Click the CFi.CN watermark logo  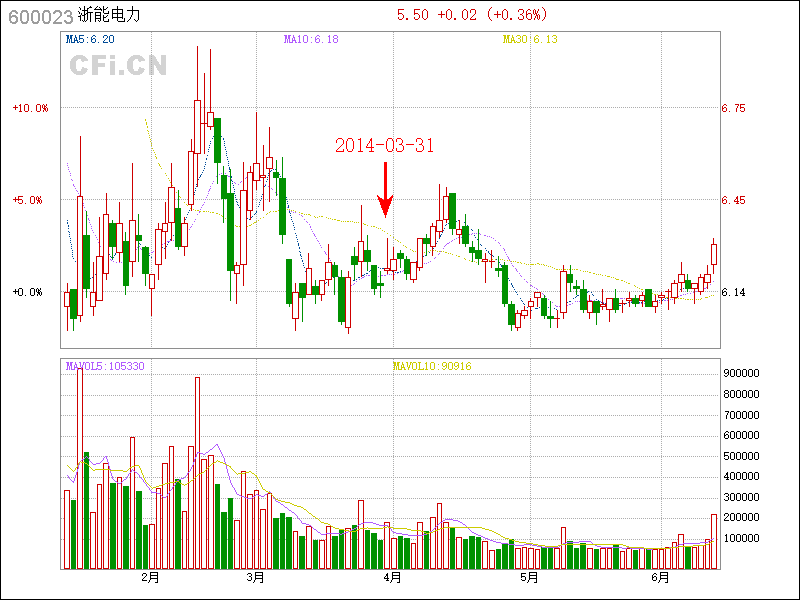pos(118,64)
